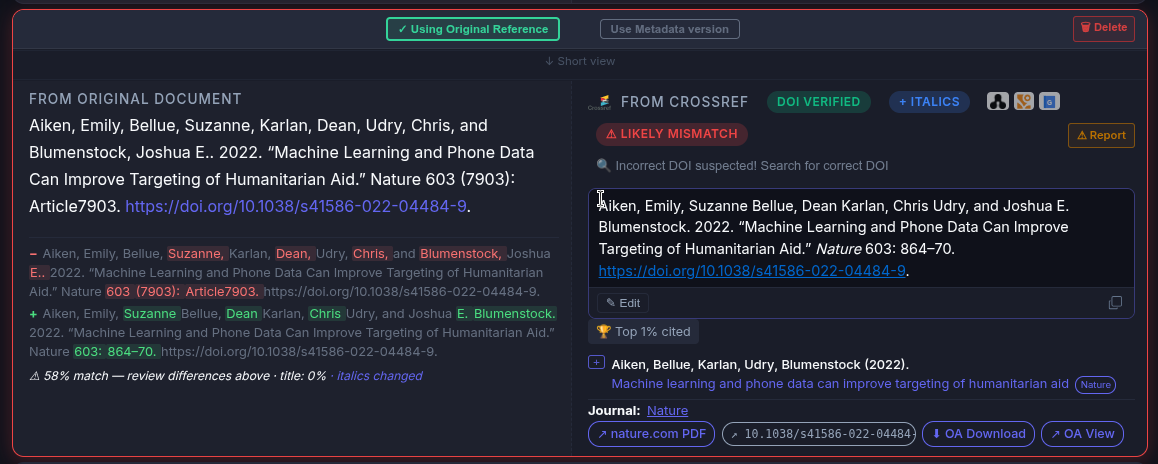The height and width of the screenshot is (464, 1158).
Task: Open the Nature journal link
Action: (x=667, y=411)
